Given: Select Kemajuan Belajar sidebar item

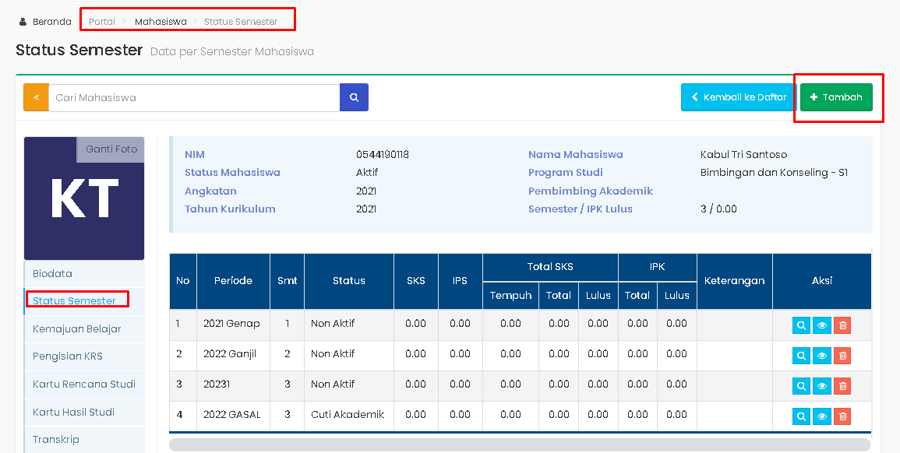Looking at the screenshot, I should [76, 328].
